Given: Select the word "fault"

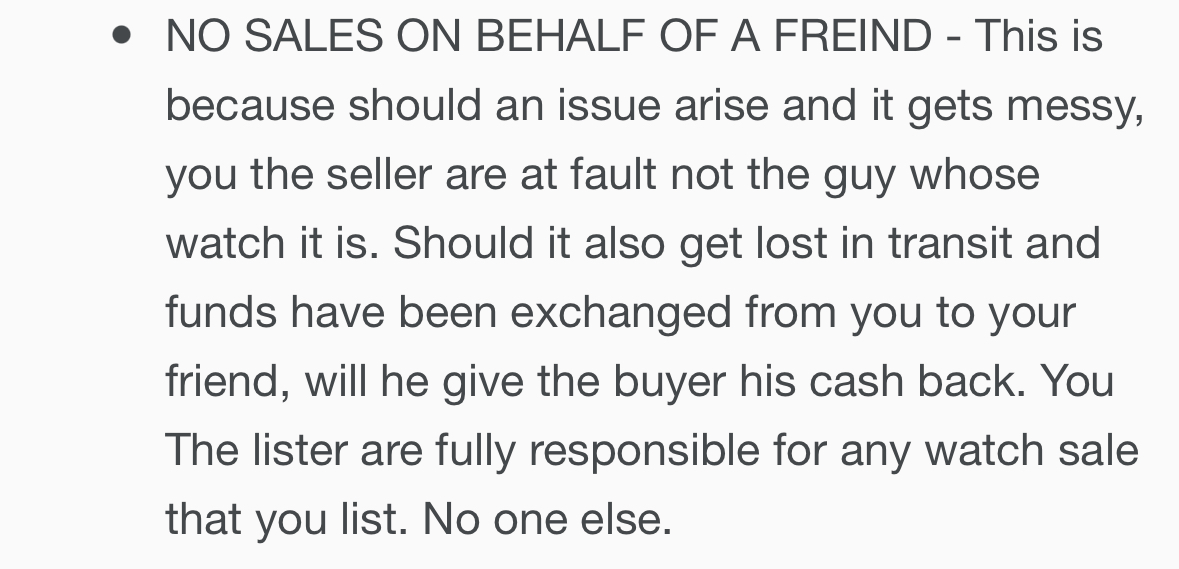Looking at the screenshot, I should 613,176.
